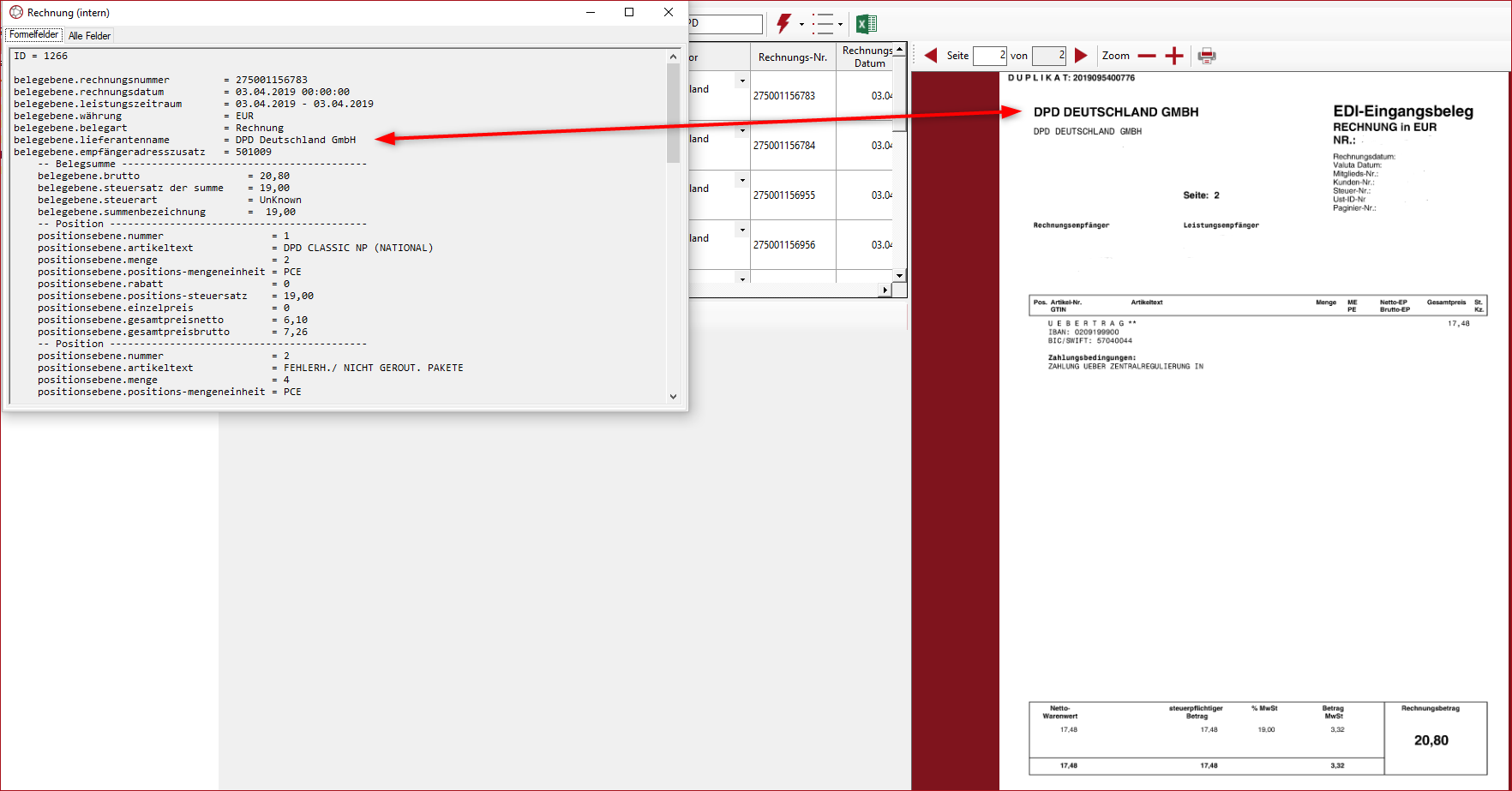Switch to the Alle Felder tab
Viewport: 1512px width, 791px height.
89,36
